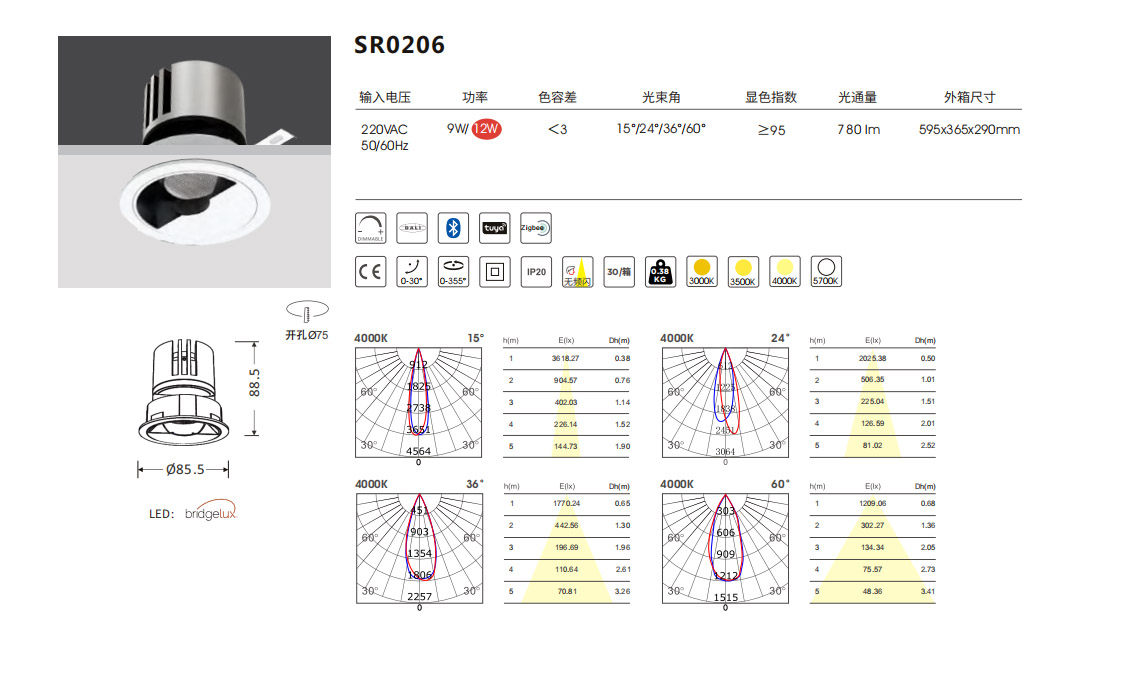Click the 2.52 beam diameter value

(x=927, y=445)
